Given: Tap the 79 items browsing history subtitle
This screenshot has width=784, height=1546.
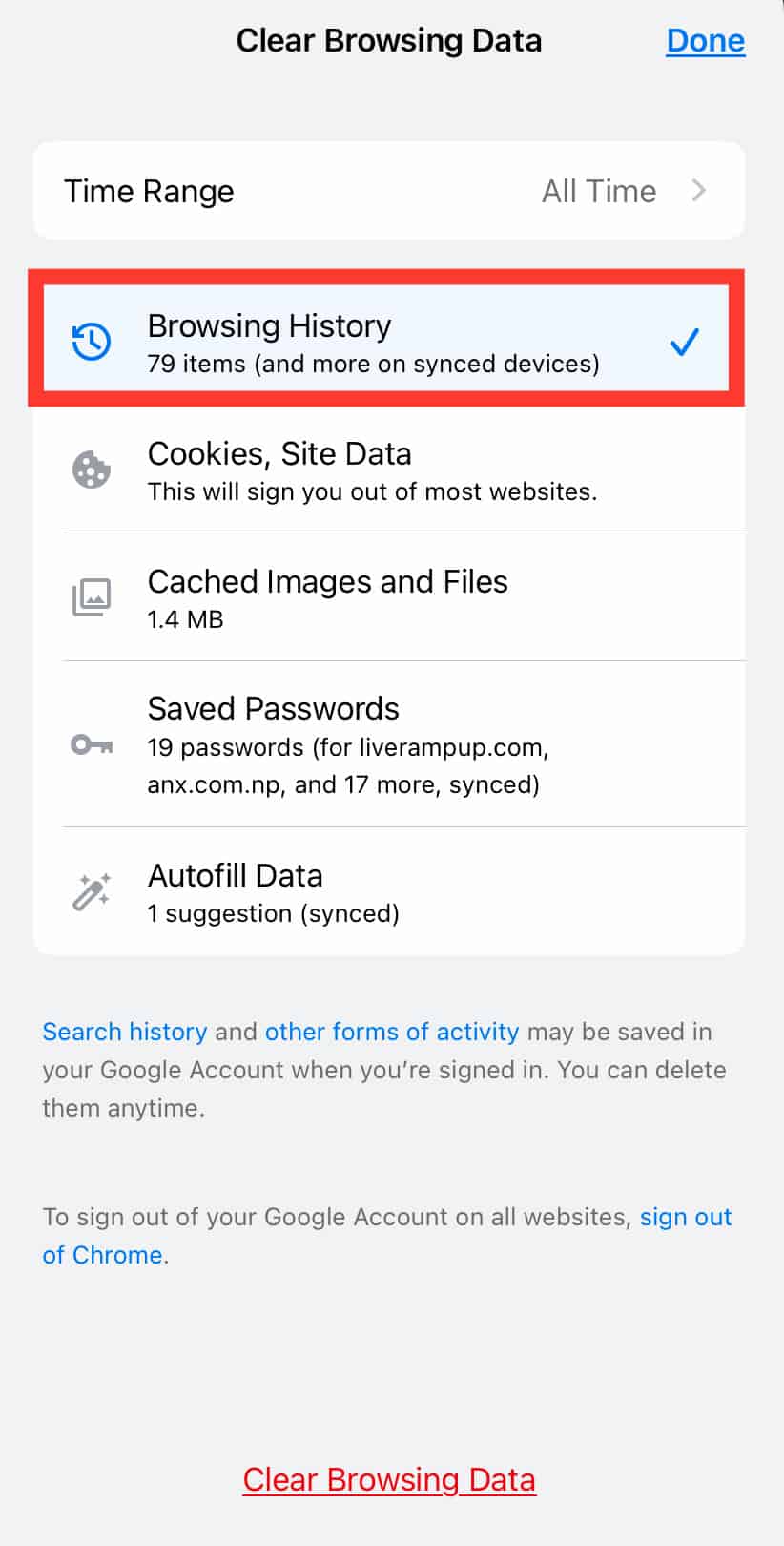Looking at the screenshot, I should click(x=374, y=364).
